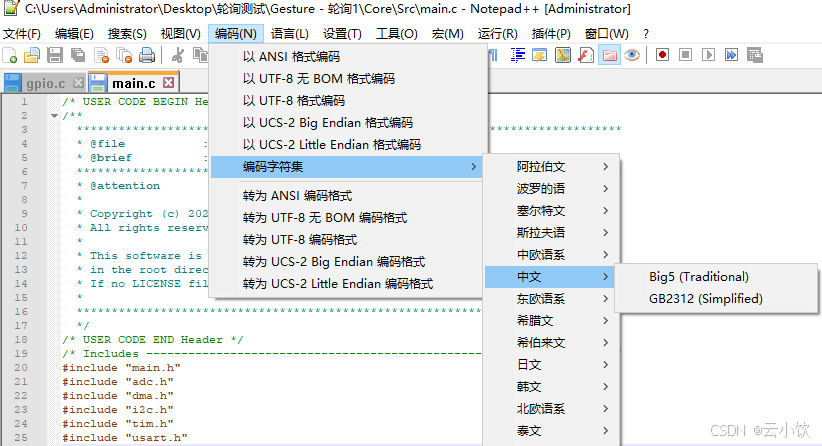Screen dimensions: 822x446
Task: Toggle the indent guide toolbar icon
Action: [x=517, y=55]
